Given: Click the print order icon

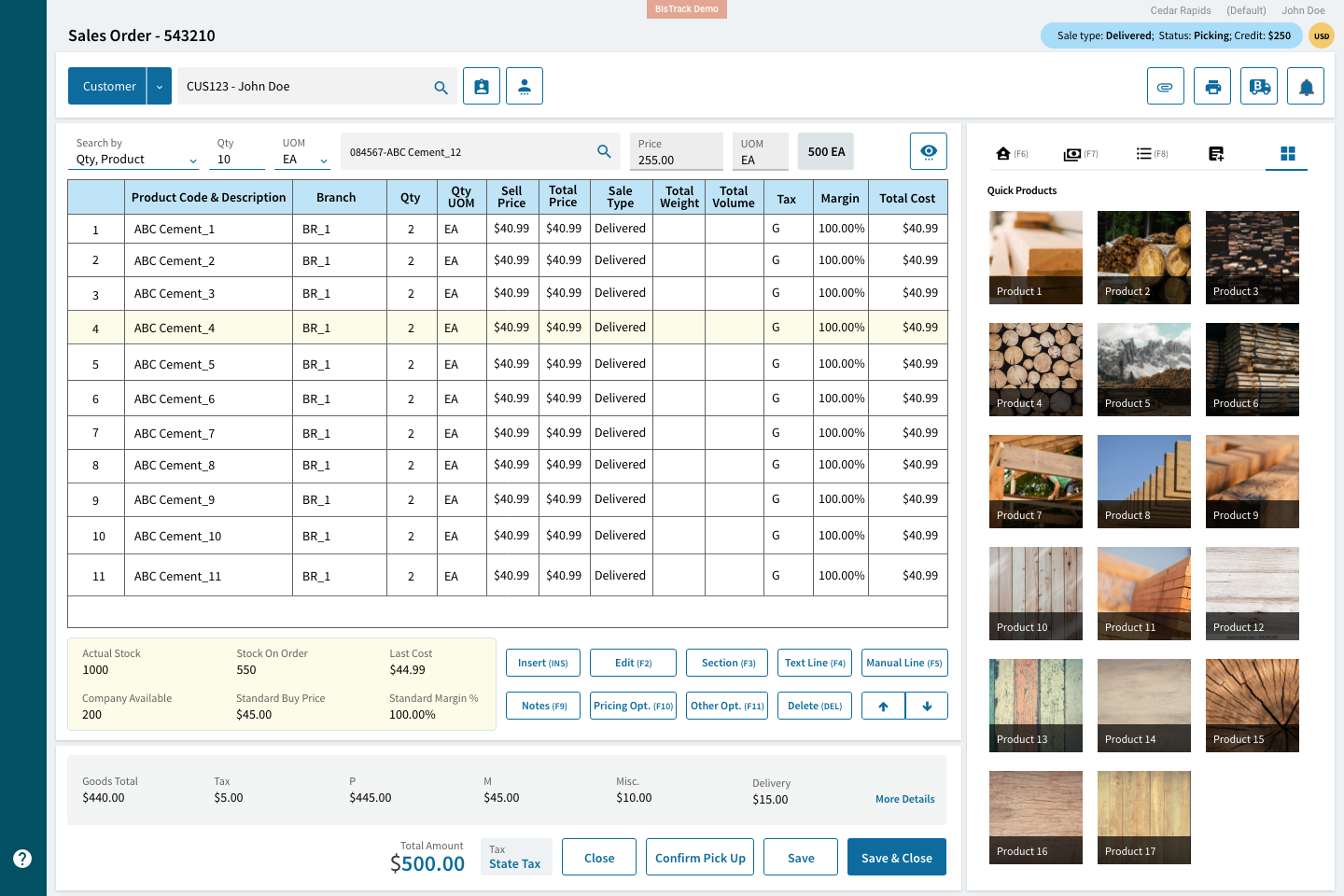Looking at the screenshot, I should [x=1212, y=86].
